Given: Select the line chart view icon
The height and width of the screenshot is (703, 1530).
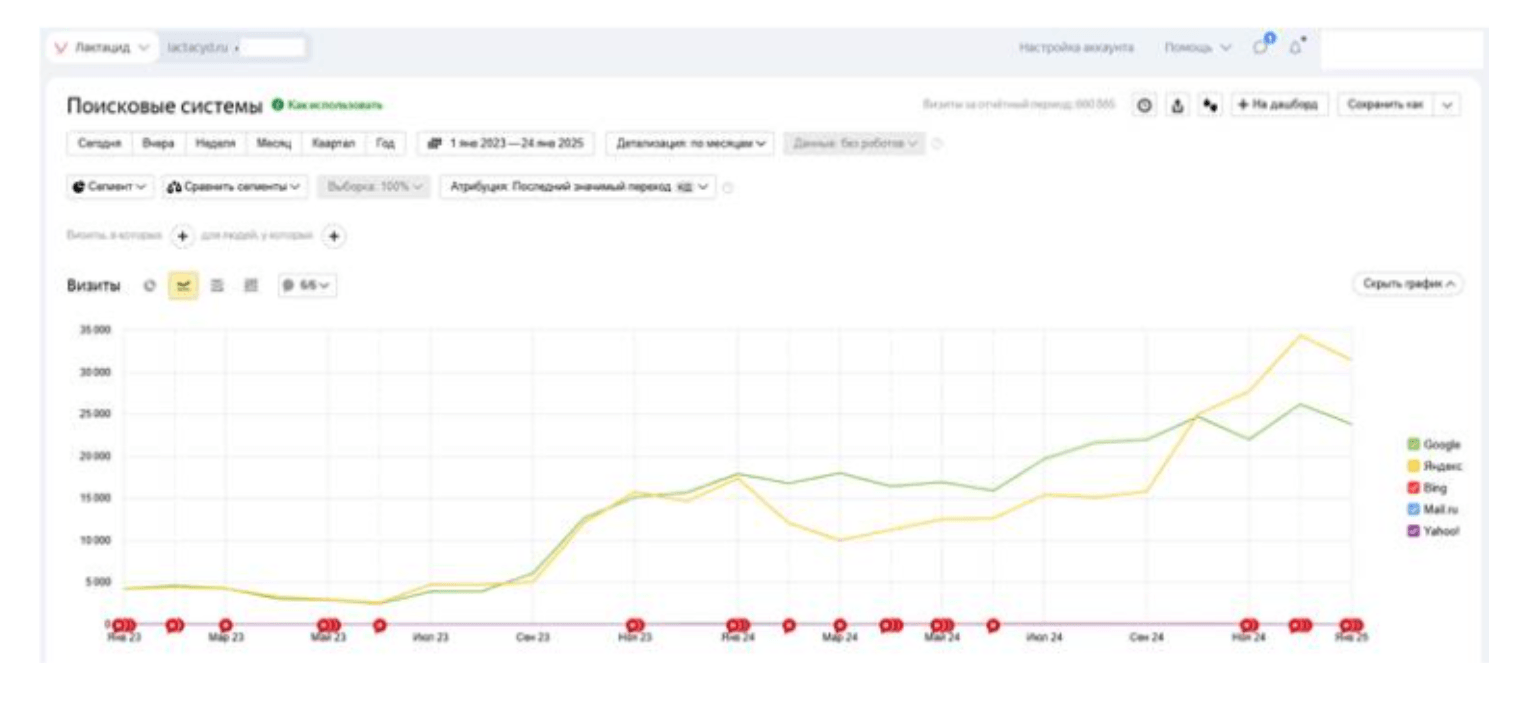Looking at the screenshot, I should click(183, 285).
